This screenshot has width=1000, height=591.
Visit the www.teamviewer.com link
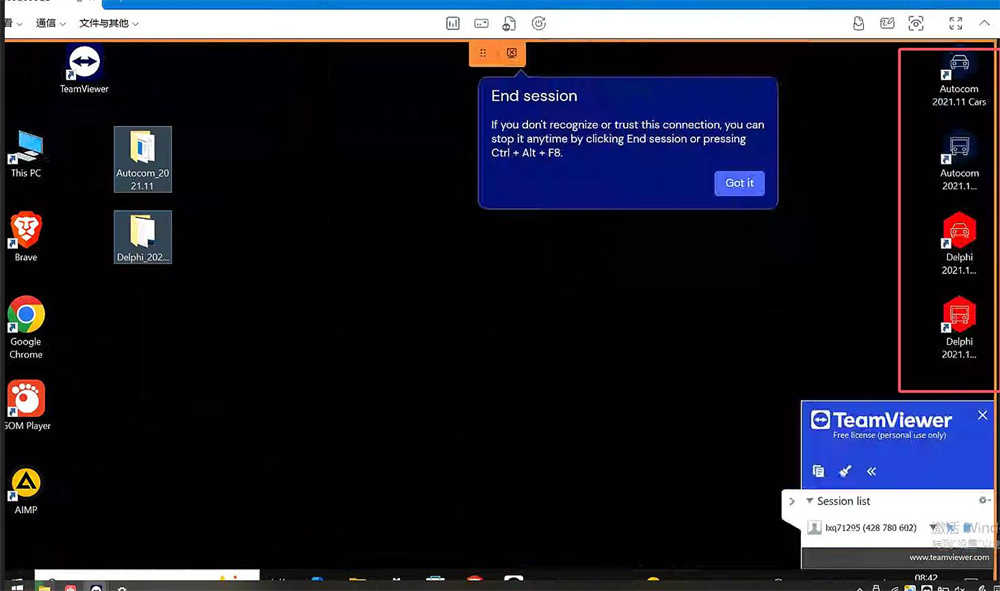tap(948, 557)
